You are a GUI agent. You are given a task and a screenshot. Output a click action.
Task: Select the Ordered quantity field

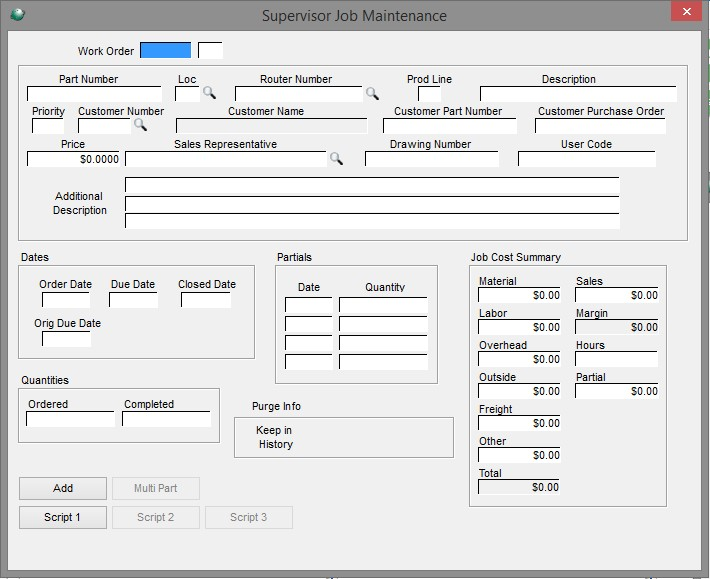[x=71, y=419]
